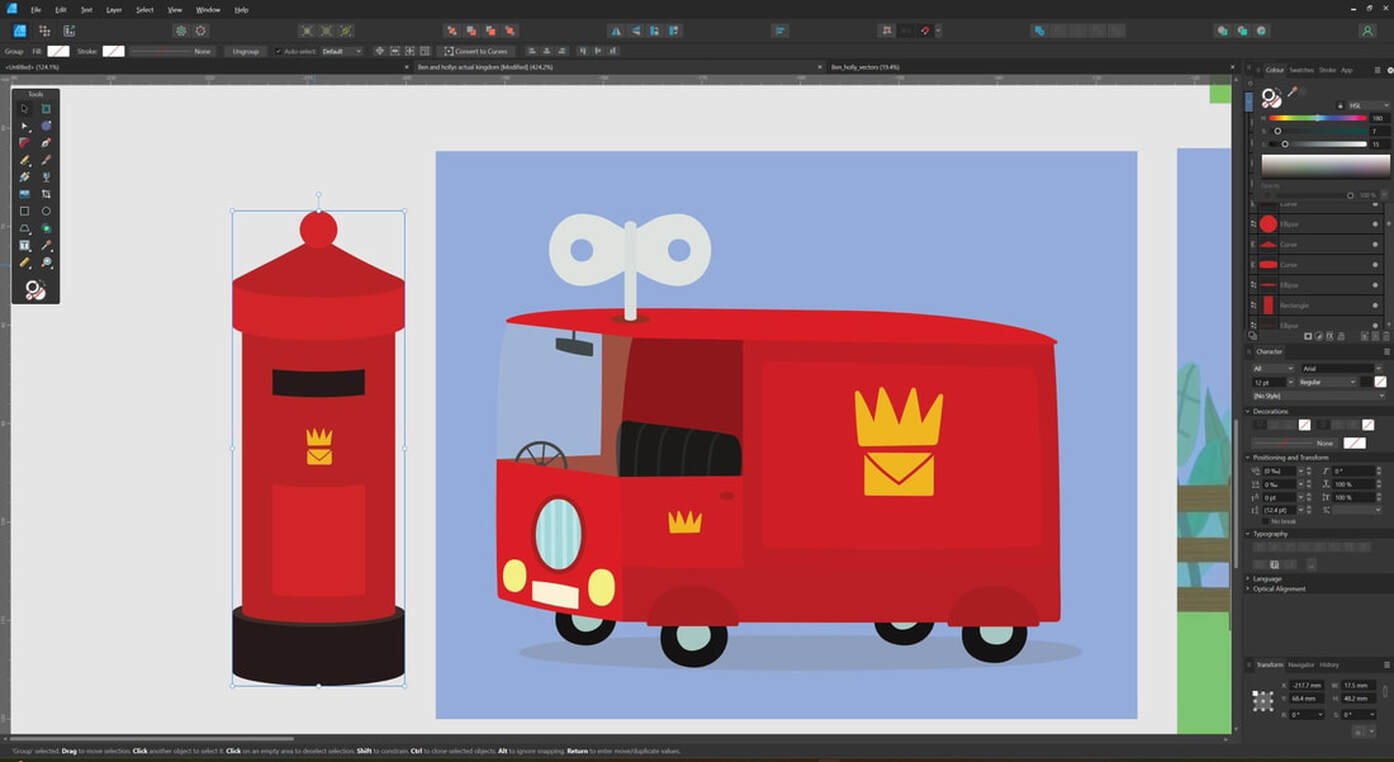Toggle visibility of the Curve layer below the red Ellipse
Screen dimensions: 1394x762
[x=1375, y=244]
